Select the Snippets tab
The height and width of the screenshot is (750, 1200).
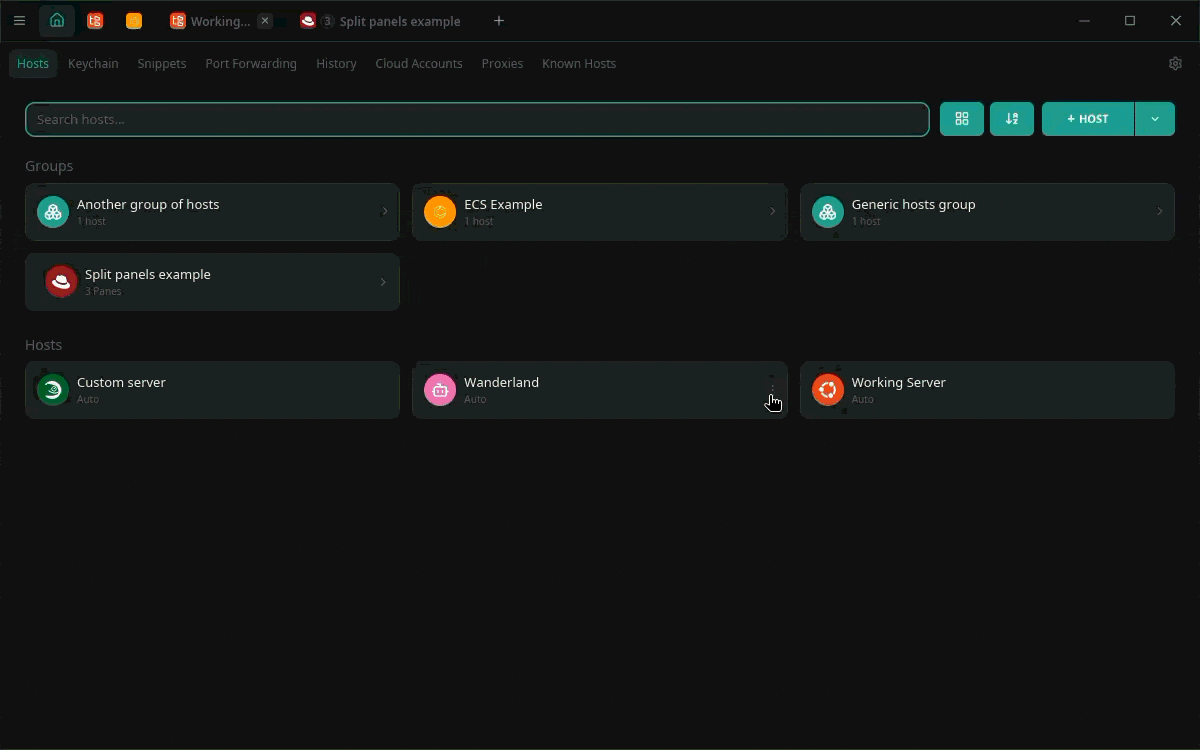(162, 63)
